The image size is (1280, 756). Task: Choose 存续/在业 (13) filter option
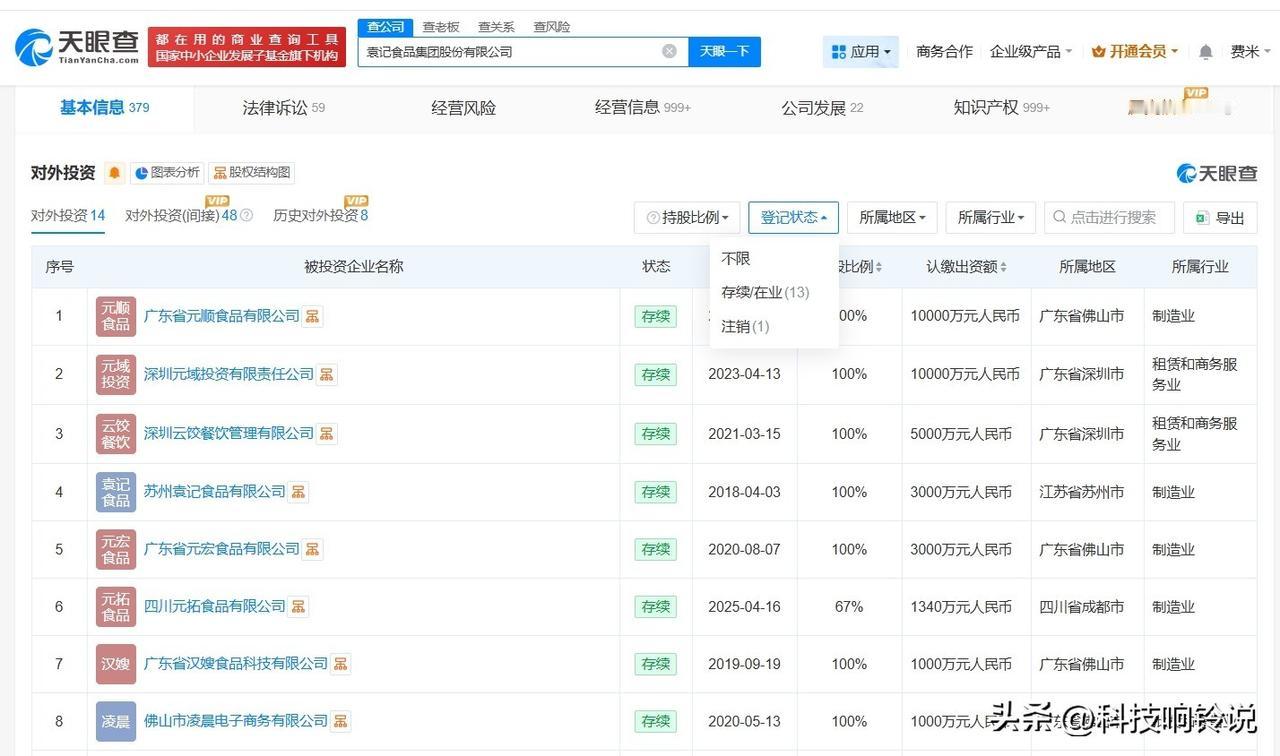[x=765, y=292]
